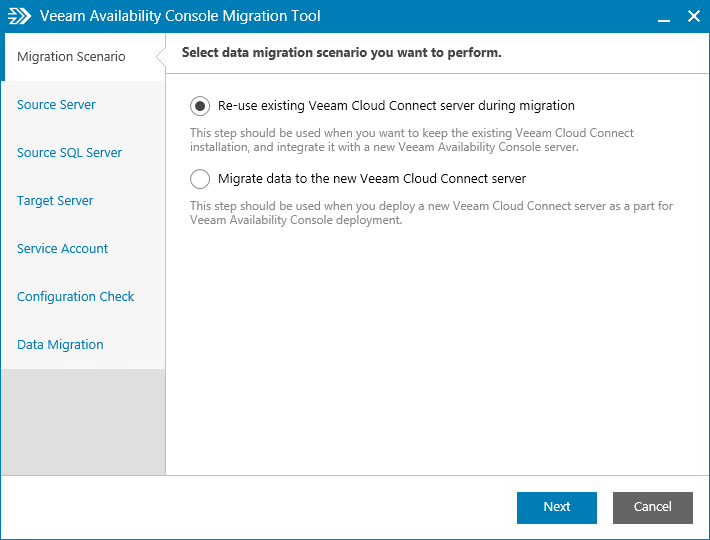Close the Migration Tool window
Viewport: 710px width, 540px height.
693,17
